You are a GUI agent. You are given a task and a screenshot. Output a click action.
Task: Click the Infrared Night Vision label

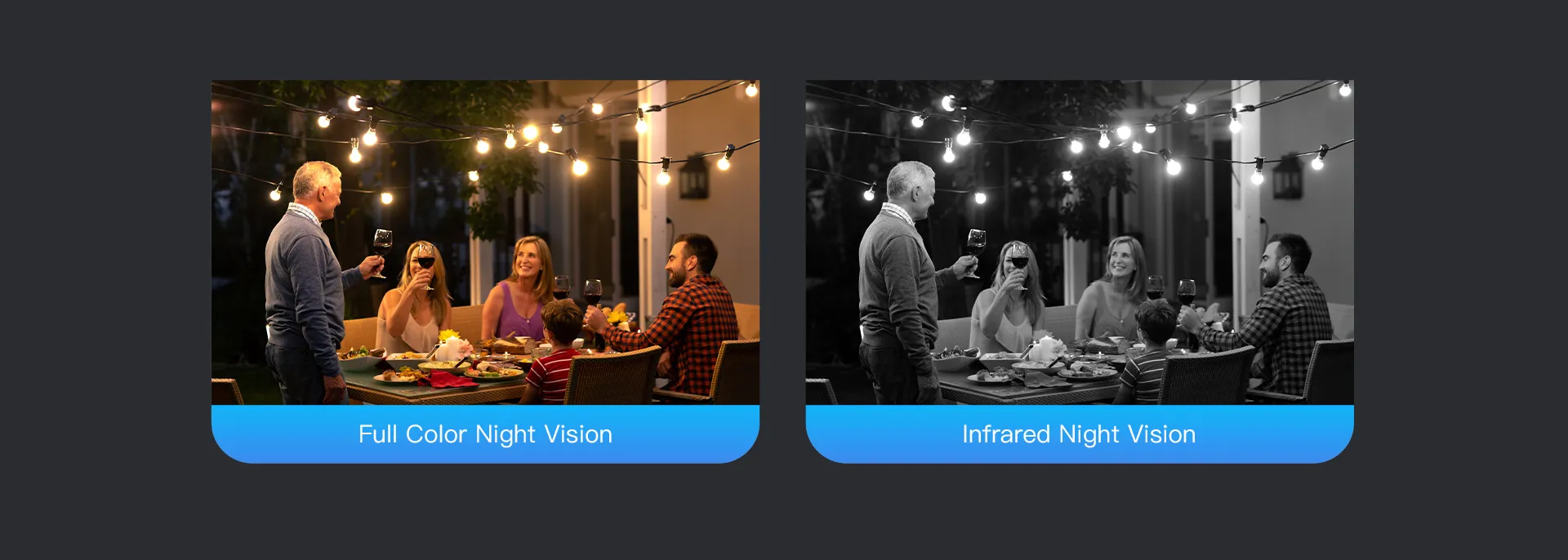click(1079, 434)
